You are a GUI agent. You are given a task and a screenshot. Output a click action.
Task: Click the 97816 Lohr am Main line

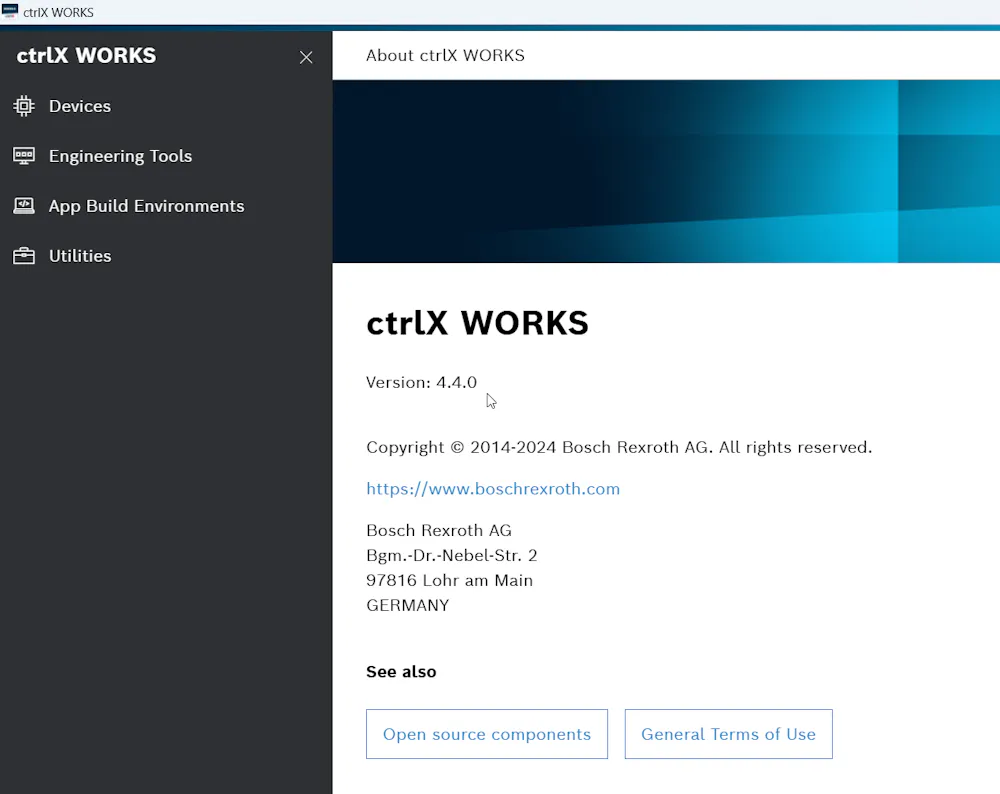point(450,580)
